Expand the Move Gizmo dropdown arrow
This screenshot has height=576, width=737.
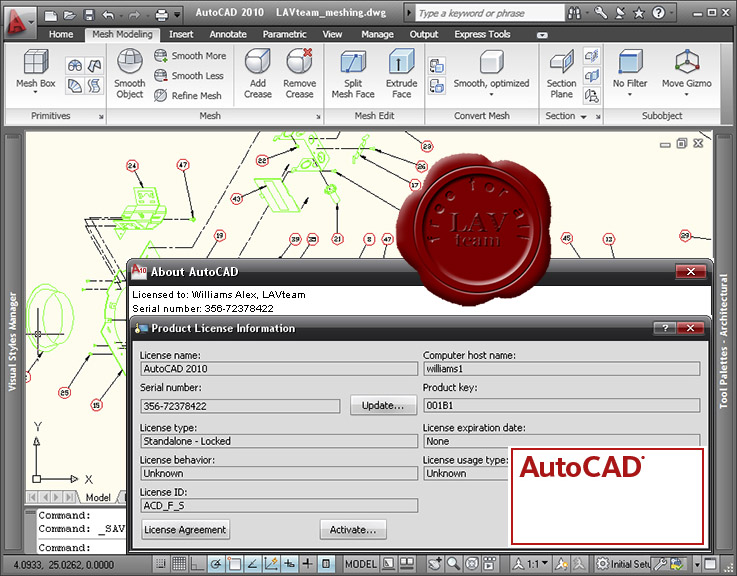click(x=686, y=95)
